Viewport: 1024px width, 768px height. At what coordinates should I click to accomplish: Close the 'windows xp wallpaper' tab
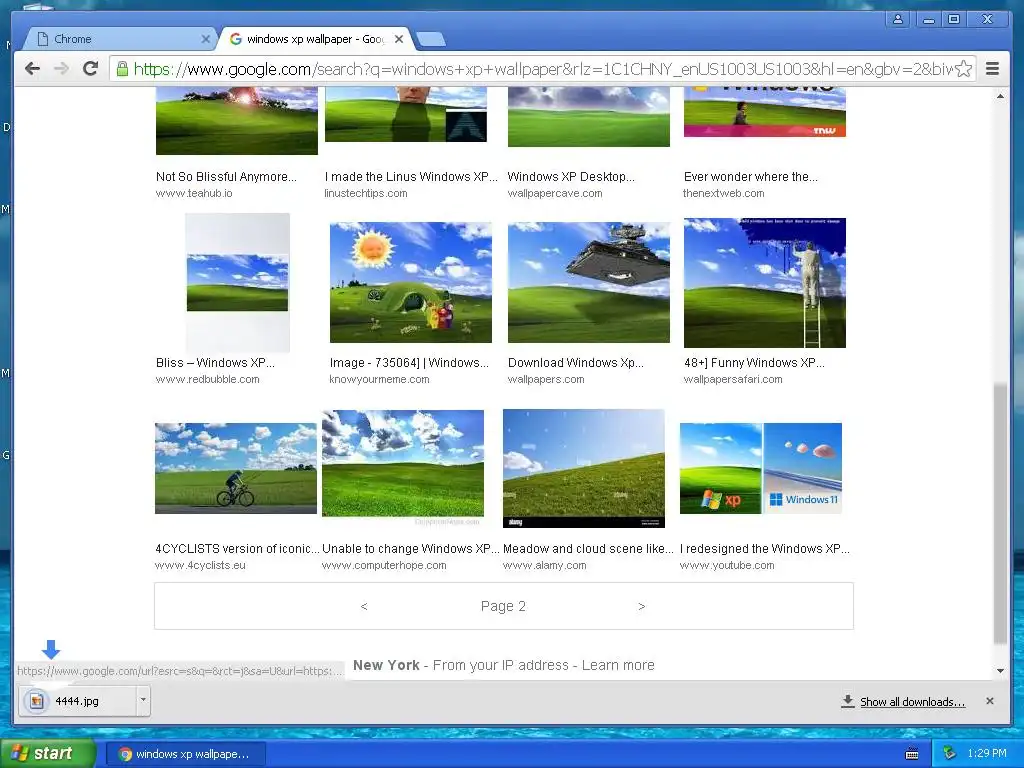pyautogui.click(x=399, y=39)
